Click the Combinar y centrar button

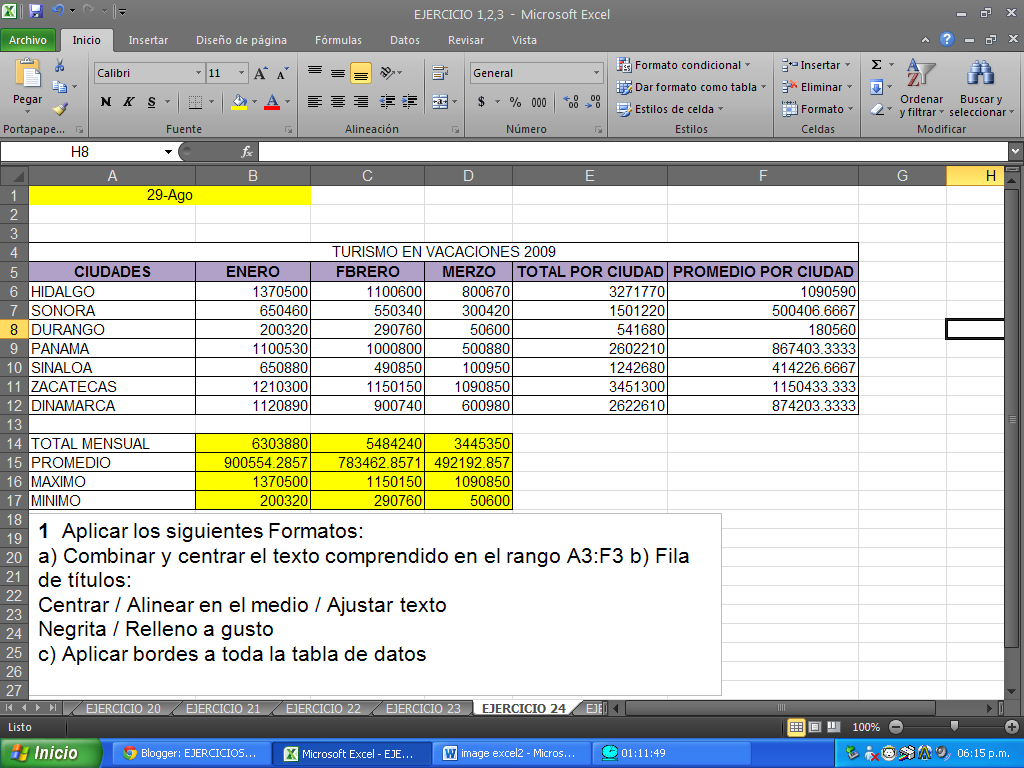[439, 99]
